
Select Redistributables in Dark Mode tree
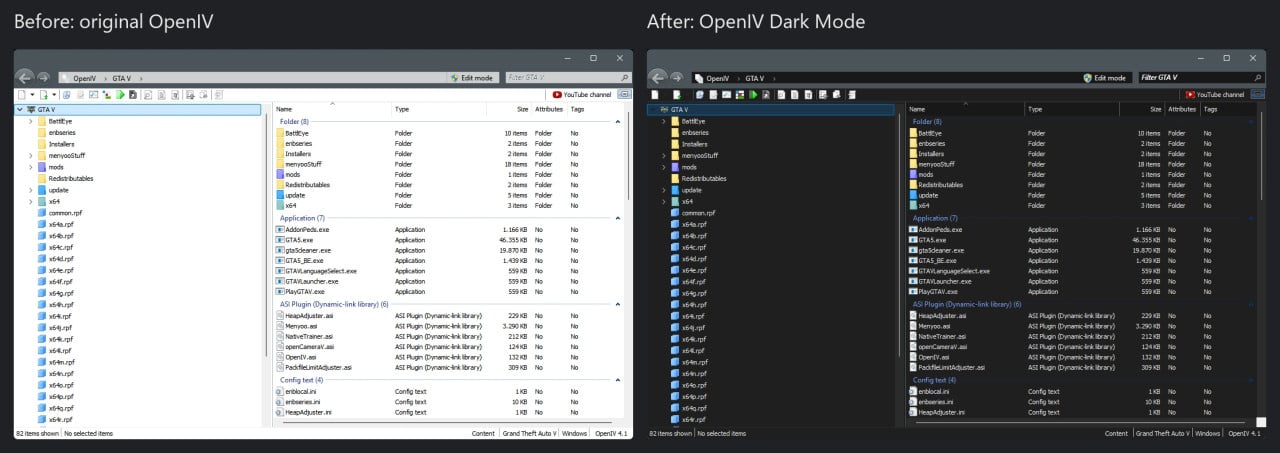704,178
